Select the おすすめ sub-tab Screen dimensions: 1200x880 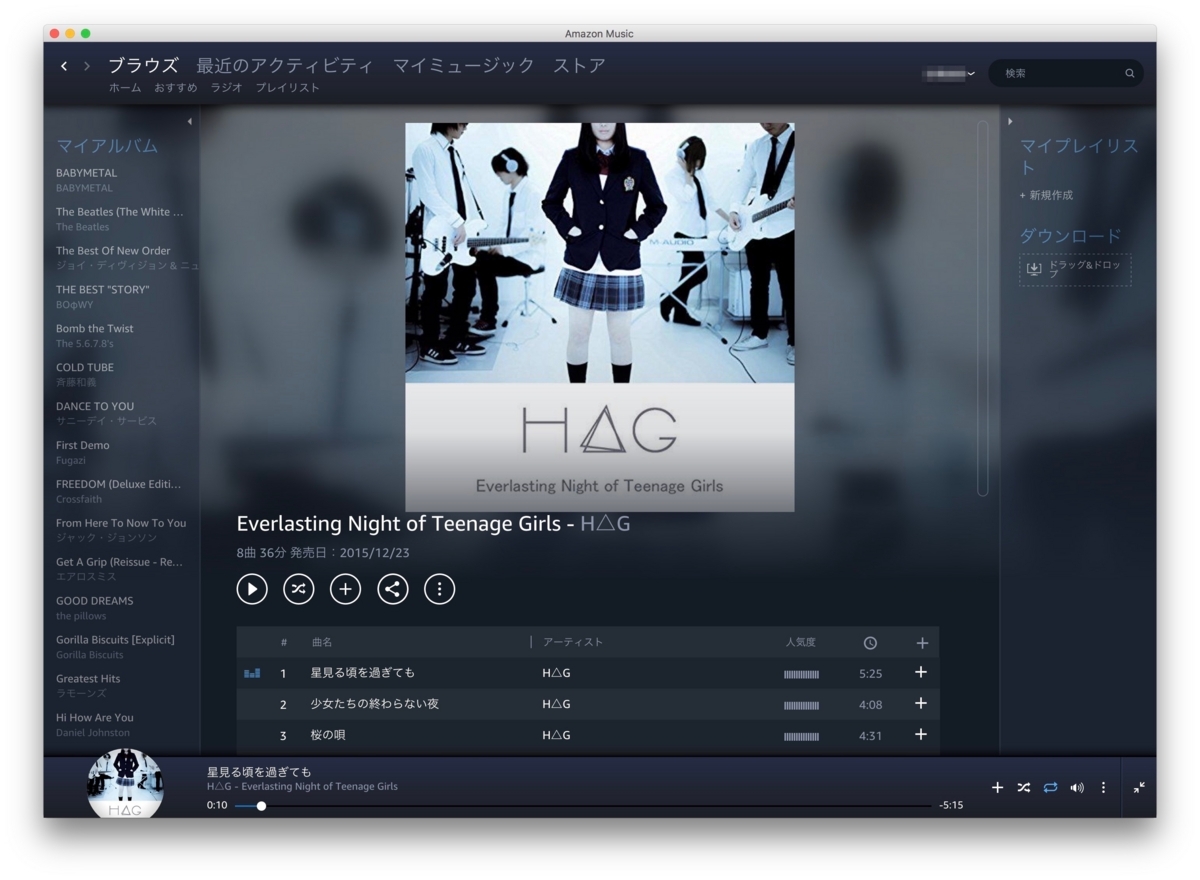[x=176, y=88]
